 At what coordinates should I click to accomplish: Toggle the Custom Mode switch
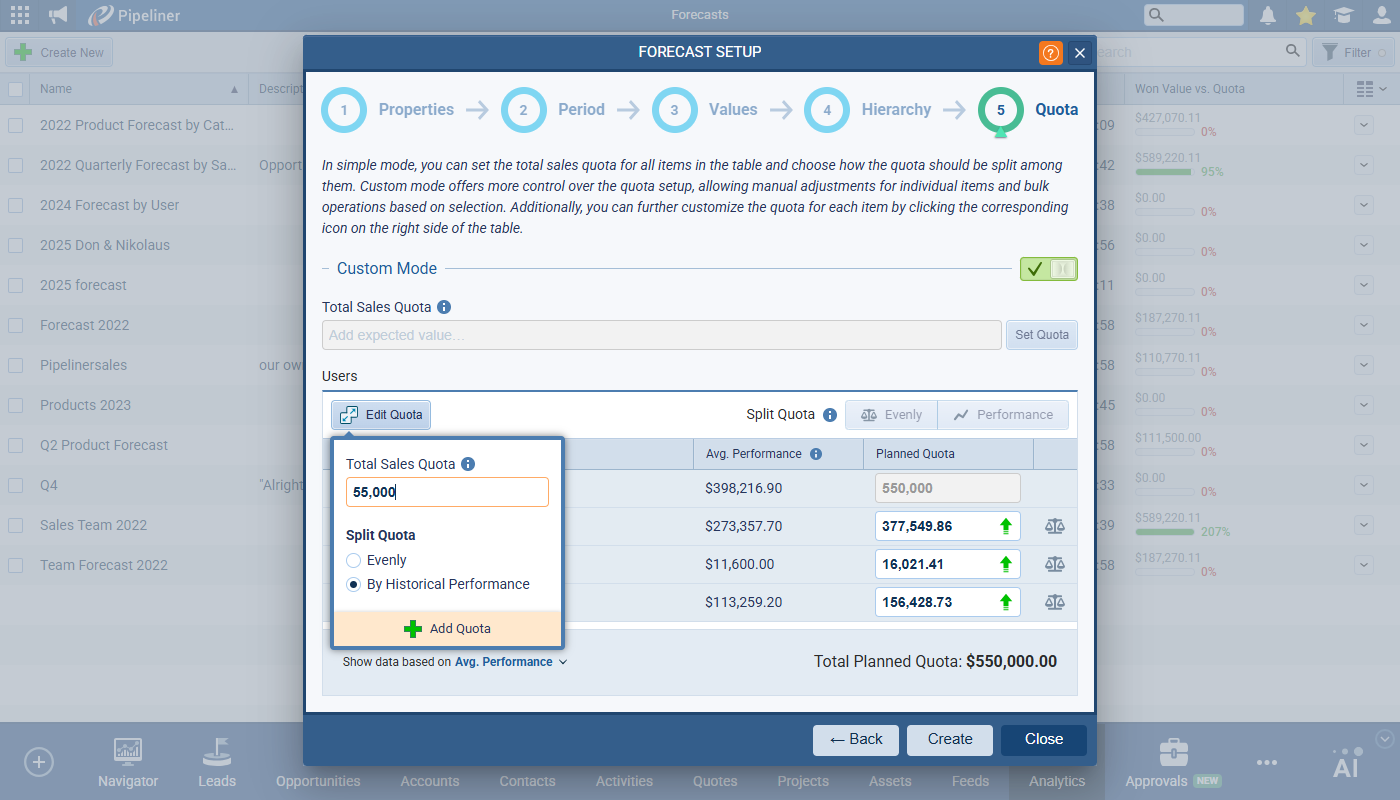(x=1048, y=269)
